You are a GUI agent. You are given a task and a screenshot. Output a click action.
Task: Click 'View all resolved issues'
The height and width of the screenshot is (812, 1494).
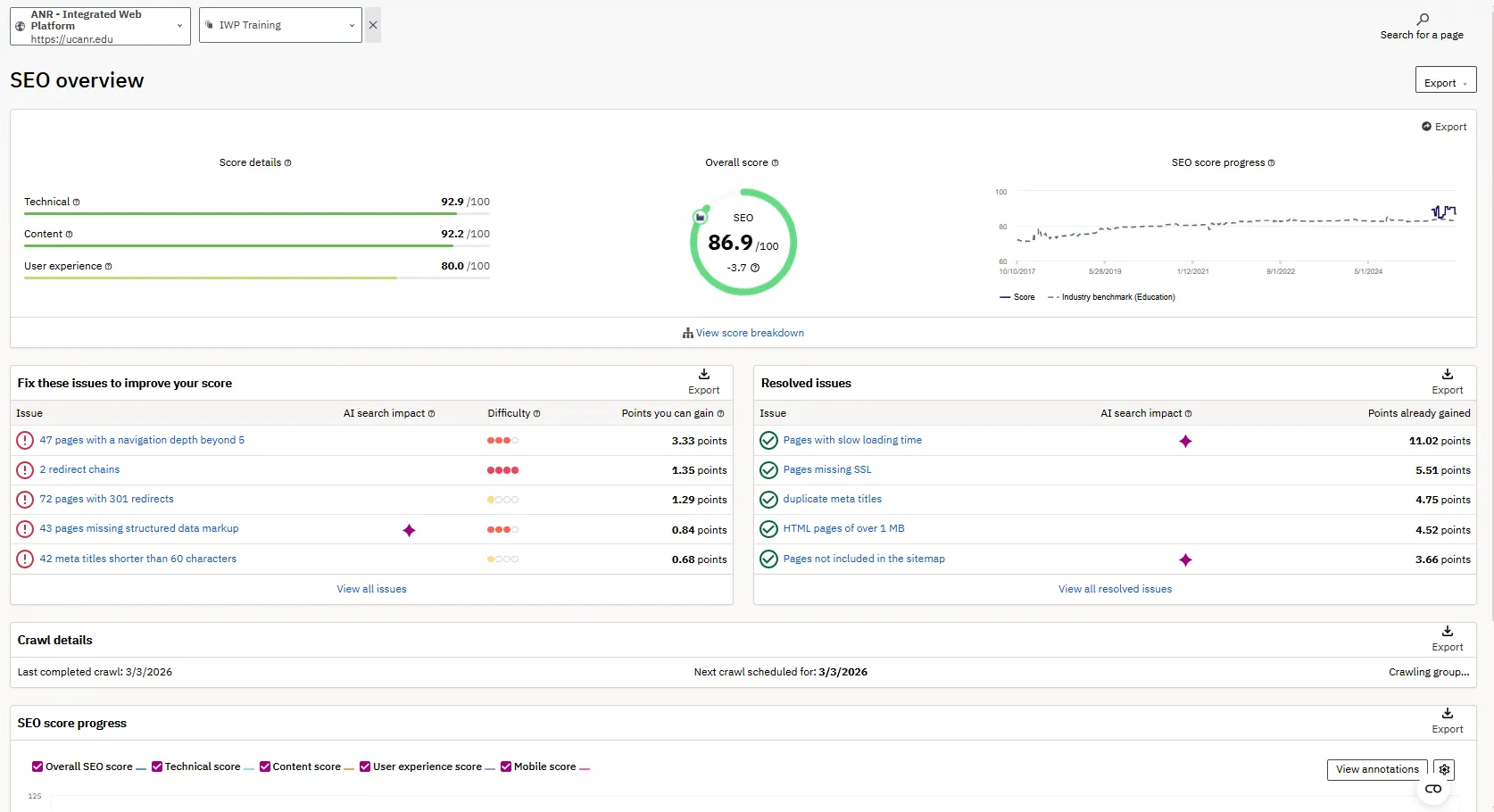[x=1114, y=589]
